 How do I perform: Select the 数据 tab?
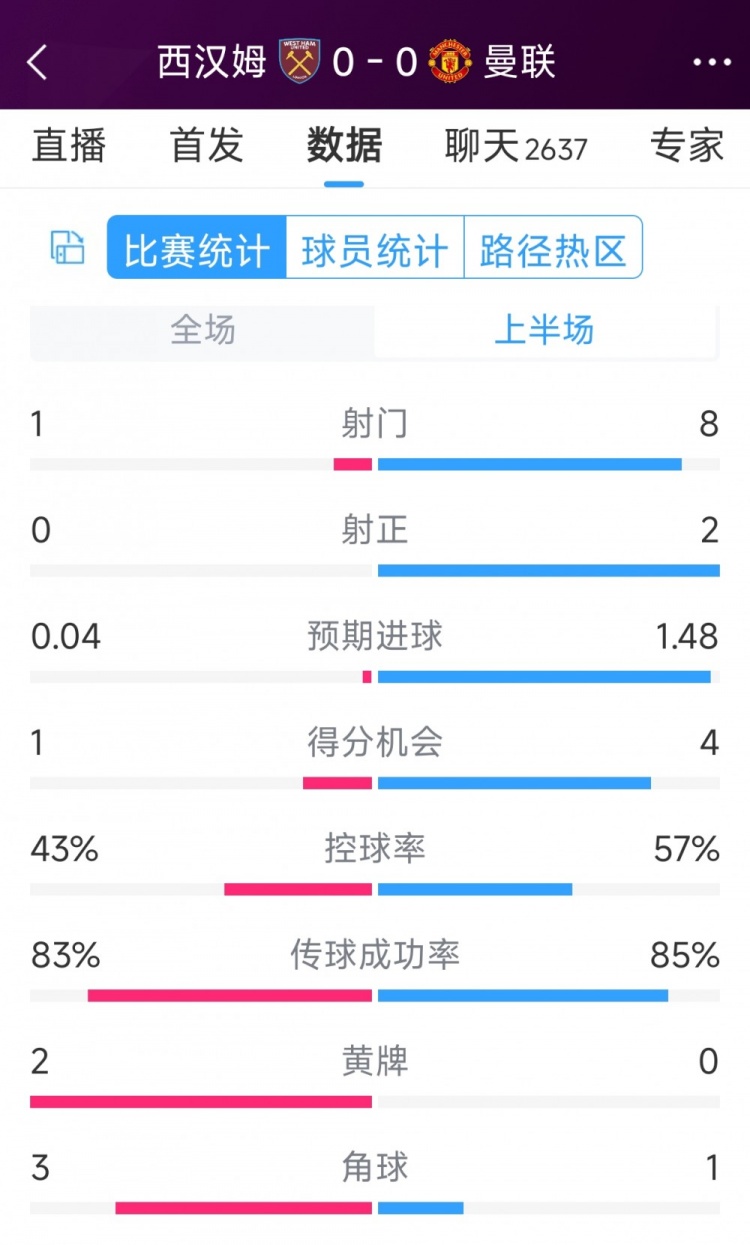pyautogui.click(x=344, y=146)
